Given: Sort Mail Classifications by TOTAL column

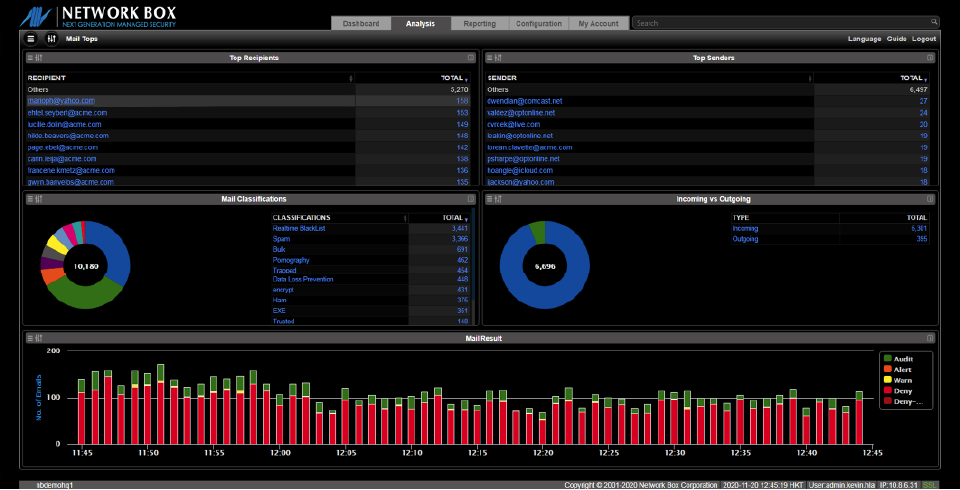Looking at the screenshot, I should [x=439, y=217].
